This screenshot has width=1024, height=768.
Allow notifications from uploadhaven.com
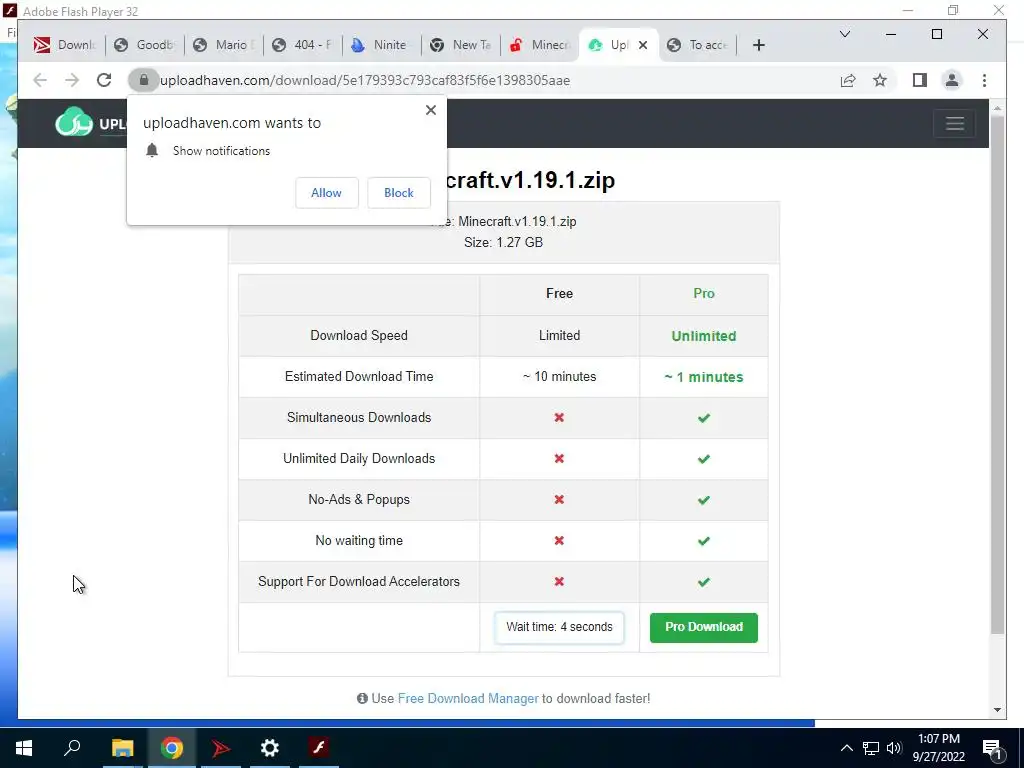(x=327, y=193)
